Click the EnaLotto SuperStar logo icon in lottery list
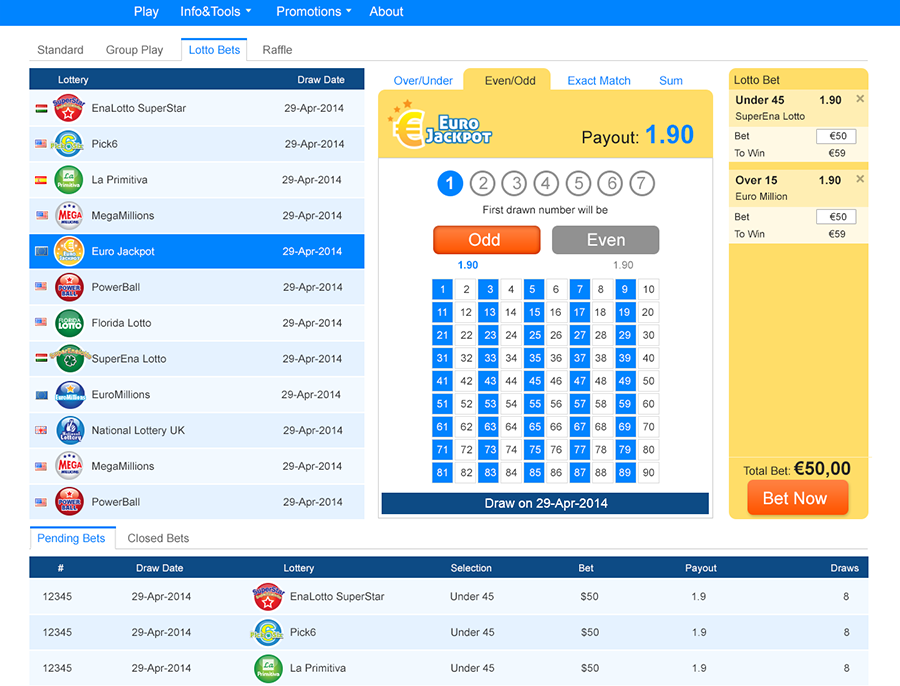Image resolution: width=900 pixels, height=686 pixels. tap(68, 108)
